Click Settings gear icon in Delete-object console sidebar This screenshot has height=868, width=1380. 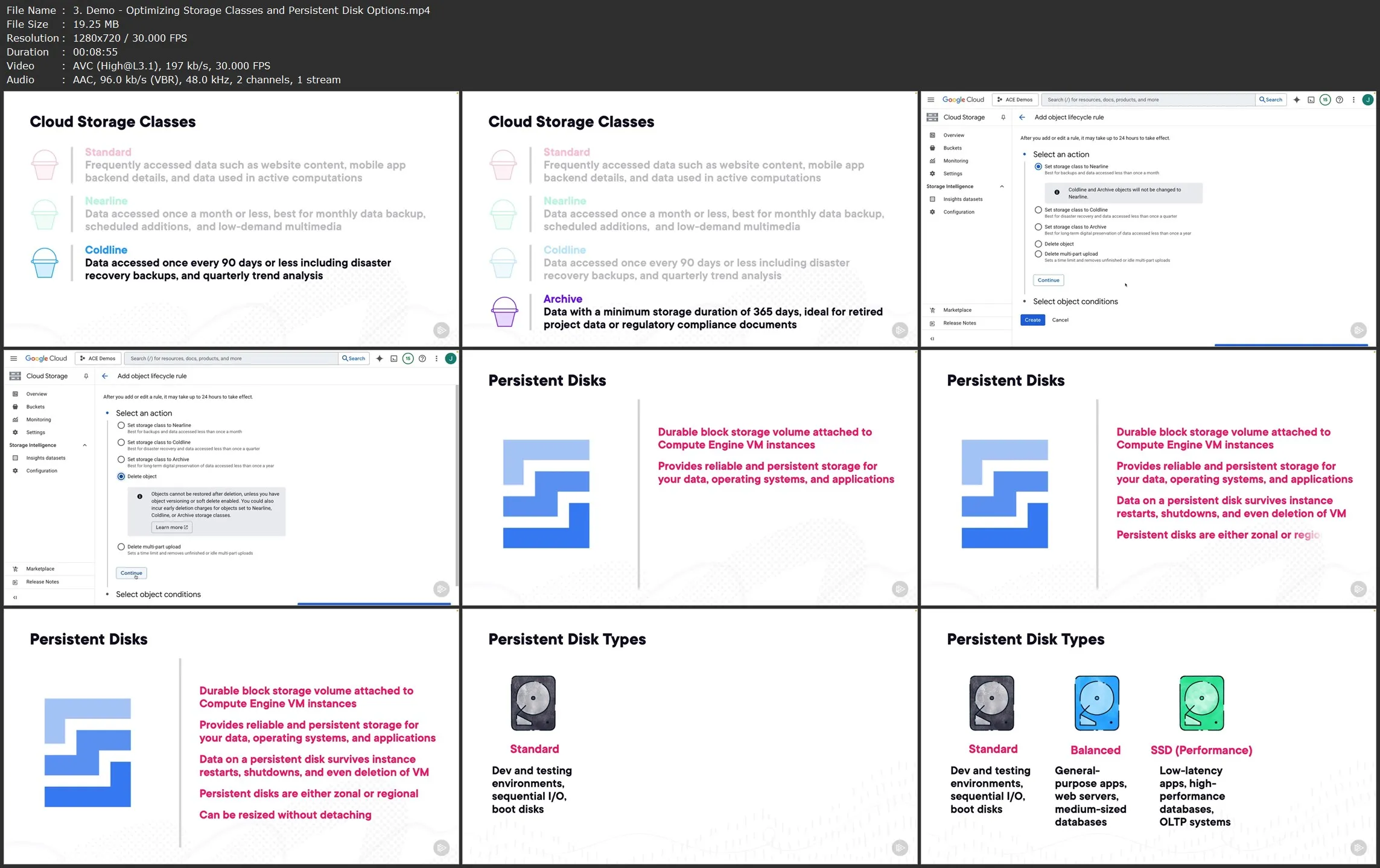pos(15,432)
